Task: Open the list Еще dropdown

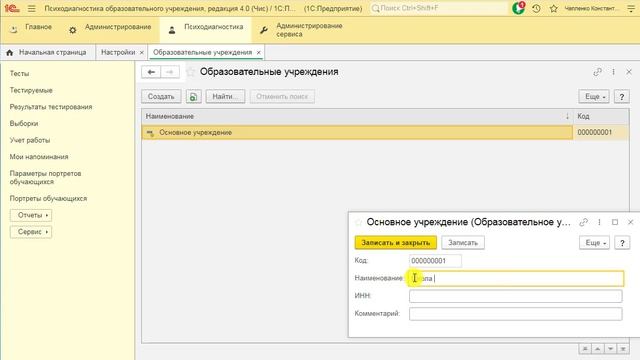Action: pos(594,97)
